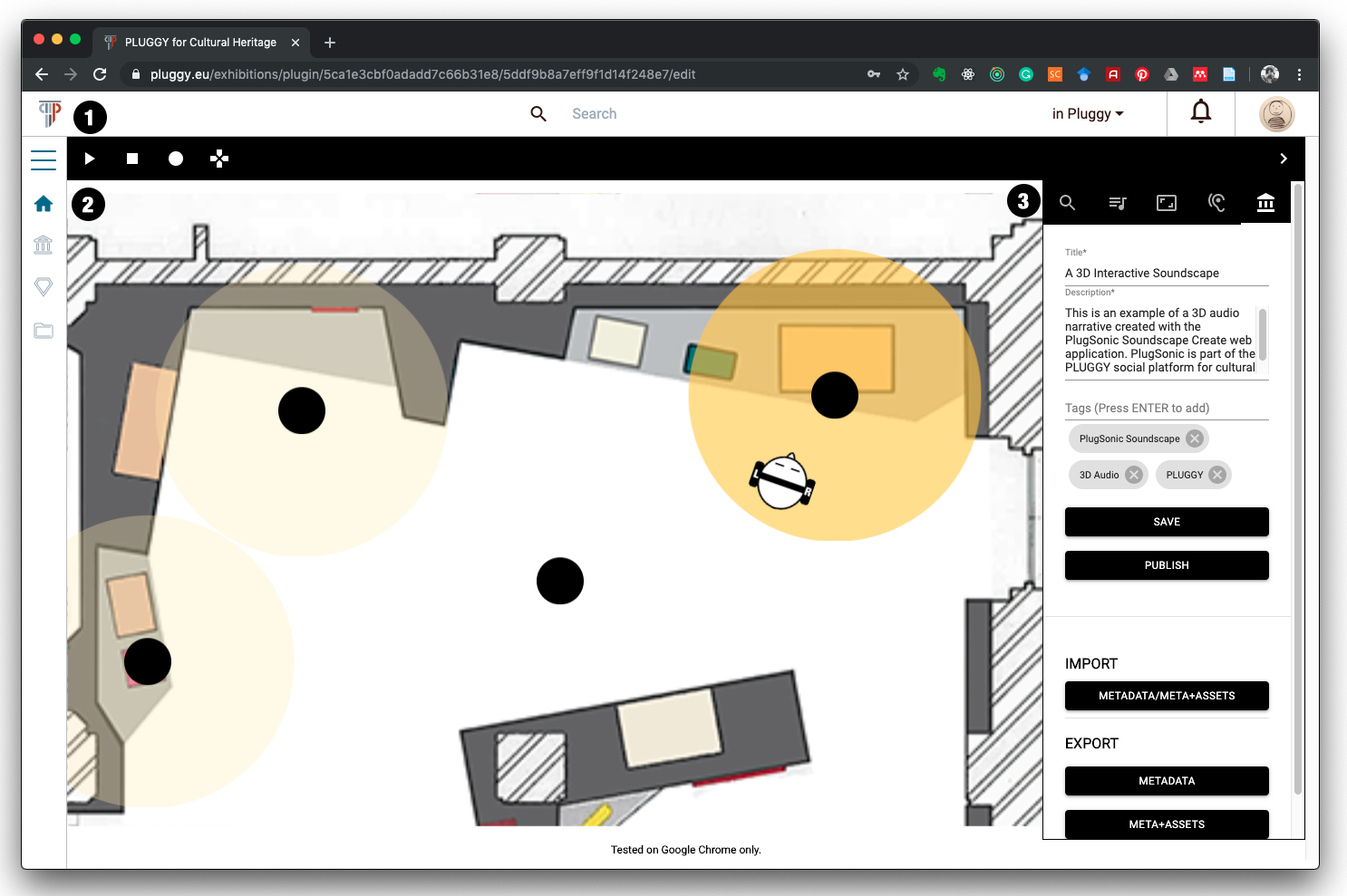The height and width of the screenshot is (896, 1347).
Task: Switch to the playlist tab in the side panel
Action: pyautogui.click(x=1118, y=203)
